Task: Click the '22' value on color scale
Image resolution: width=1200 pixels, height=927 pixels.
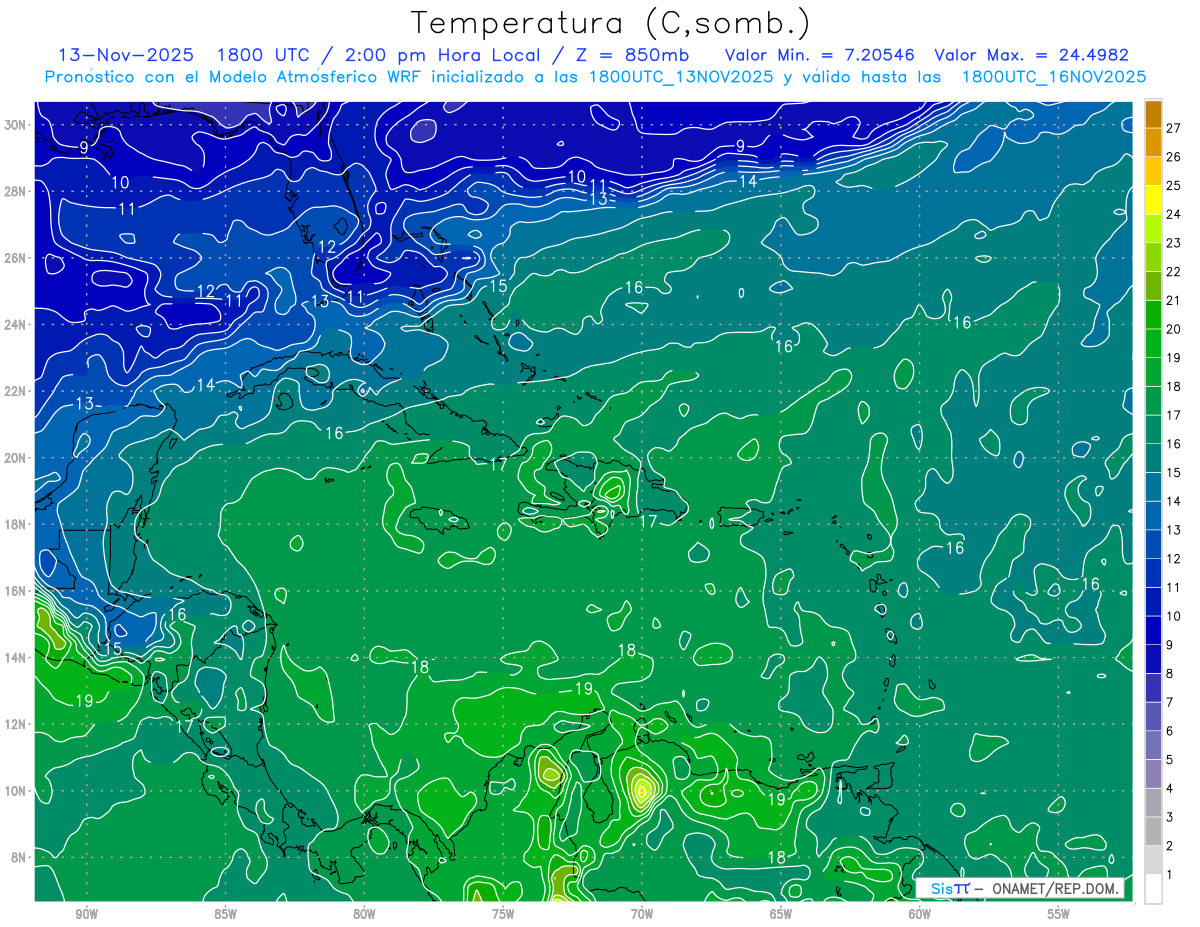Action: 1174,272
